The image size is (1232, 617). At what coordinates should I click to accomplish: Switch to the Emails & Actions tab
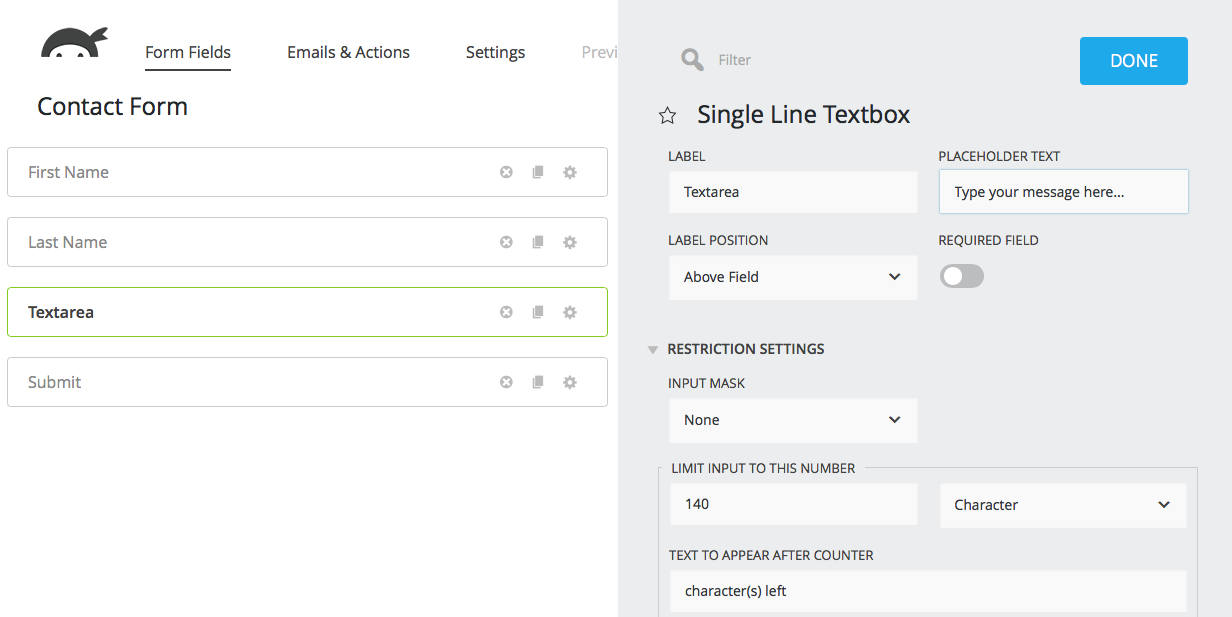[348, 52]
